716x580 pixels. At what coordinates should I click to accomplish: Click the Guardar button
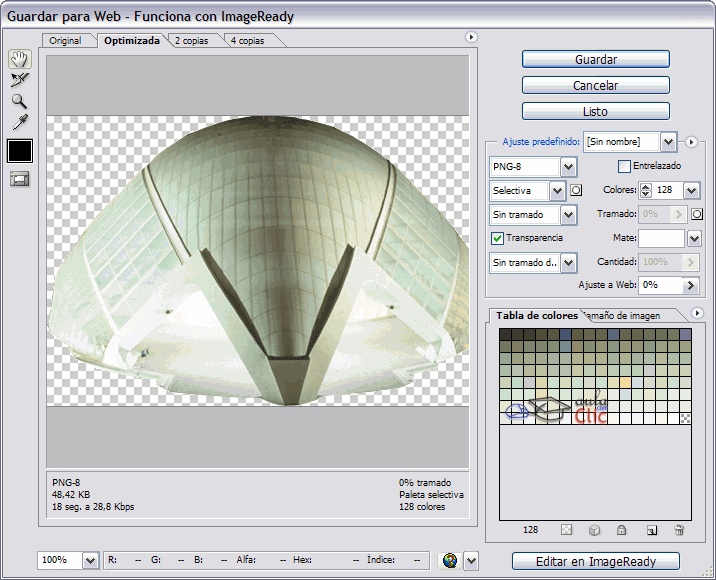pos(595,59)
